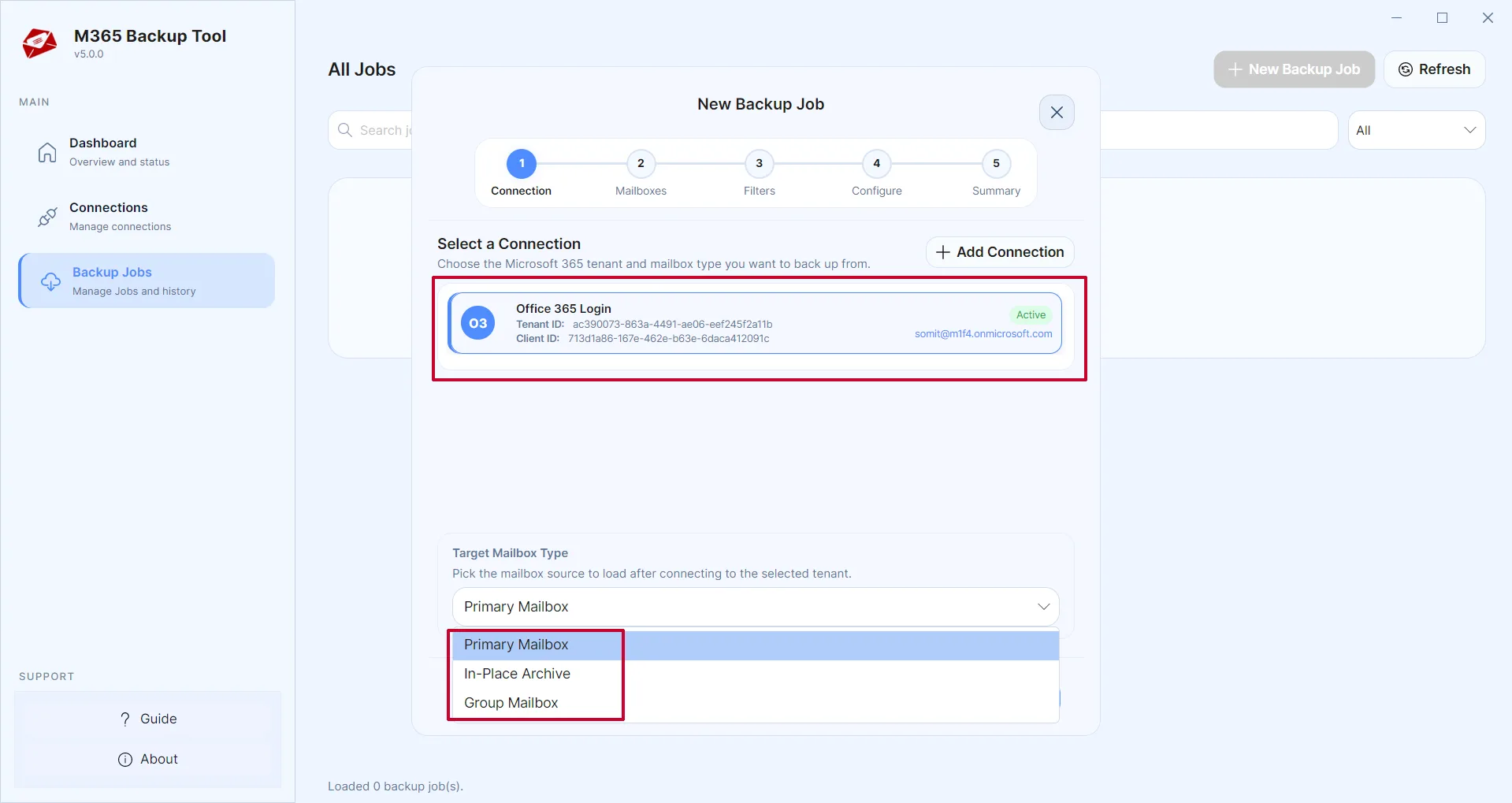Click the About info icon
Viewport: 1512px width, 803px height.
click(125, 759)
